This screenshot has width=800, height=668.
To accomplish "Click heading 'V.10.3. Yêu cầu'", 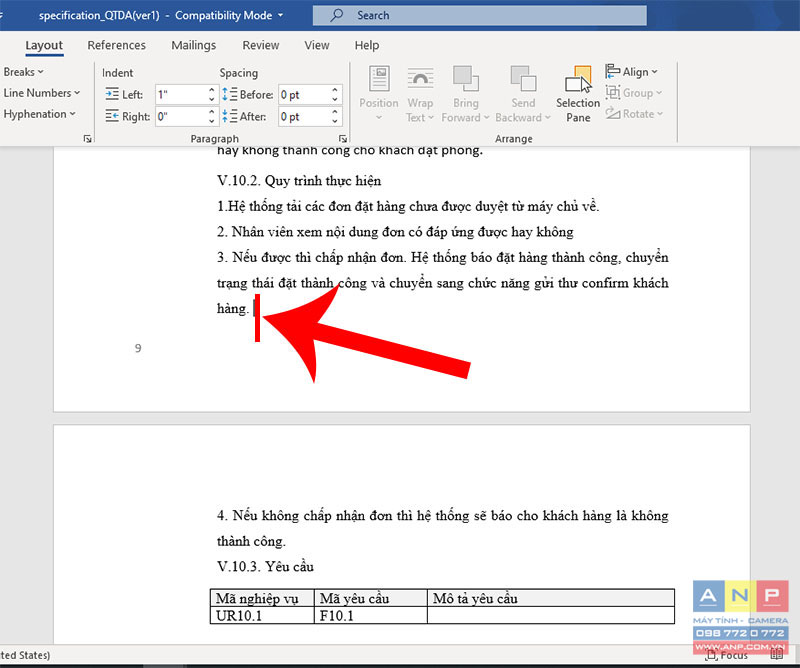I will [x=265, y=566].
